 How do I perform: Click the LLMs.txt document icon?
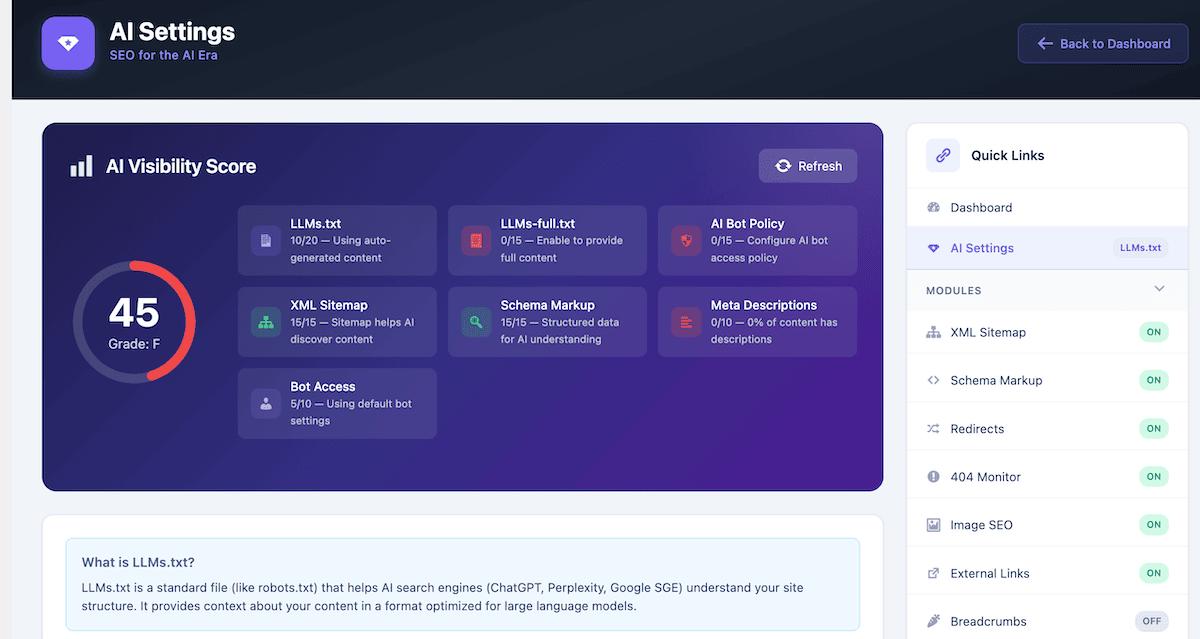coord(266,240)
